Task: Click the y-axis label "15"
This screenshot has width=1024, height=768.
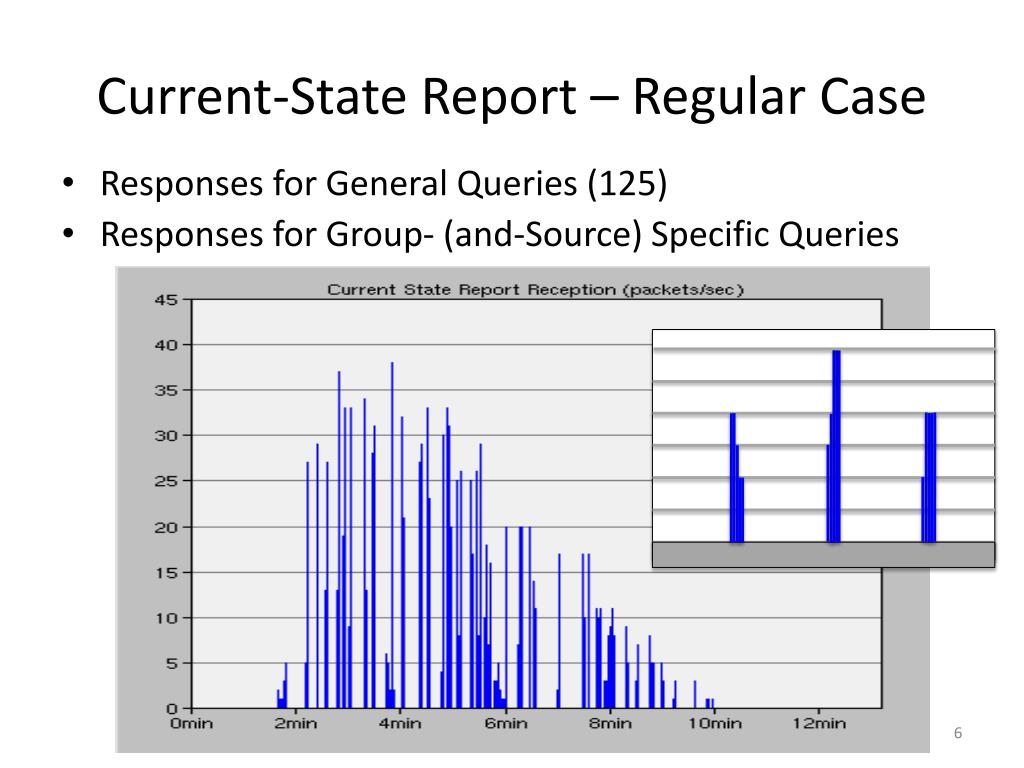Action: (166, 573)
